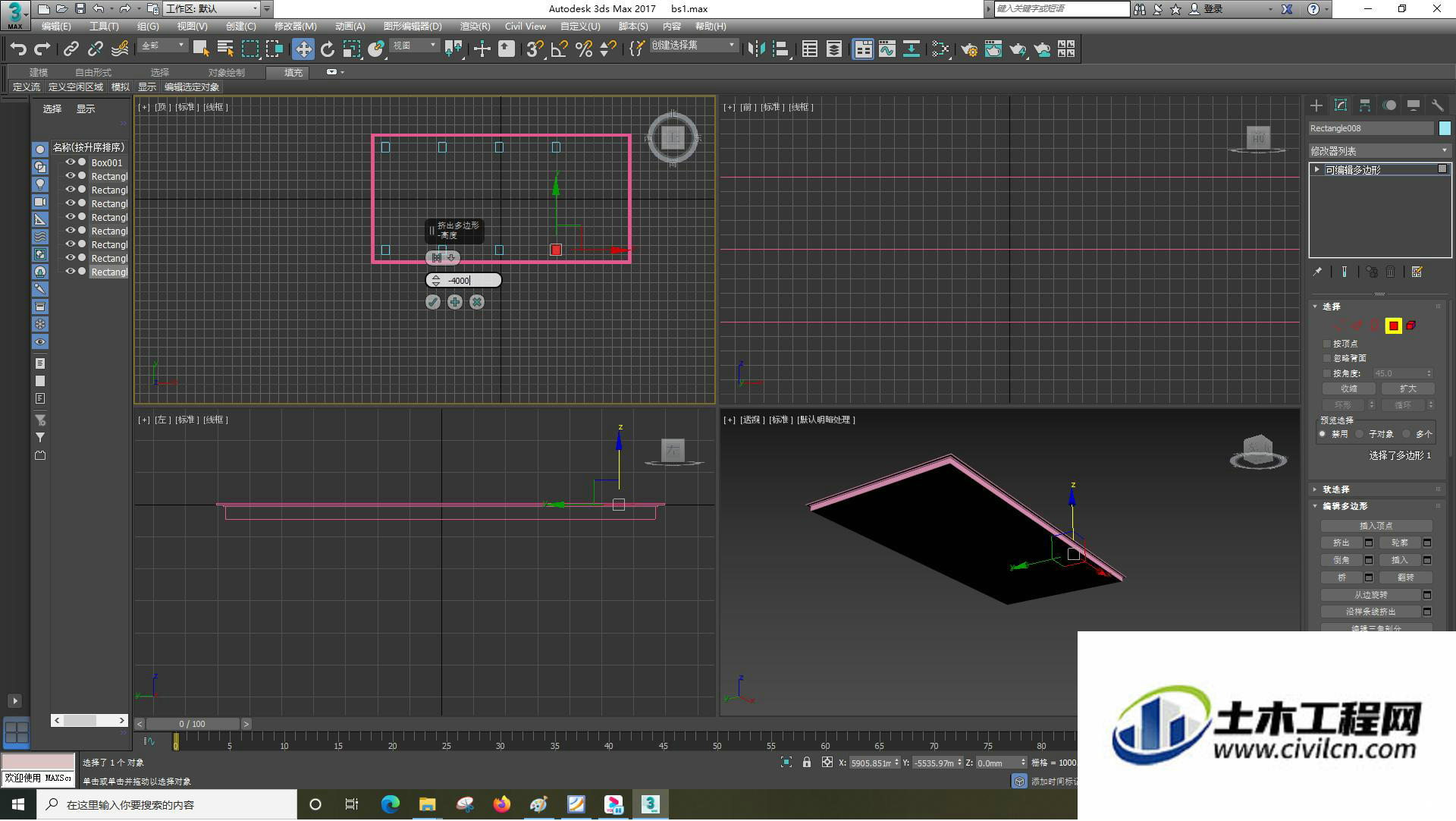Click the Select Object tool
The height and width of the screenshot is (821, 1456).
201,49
